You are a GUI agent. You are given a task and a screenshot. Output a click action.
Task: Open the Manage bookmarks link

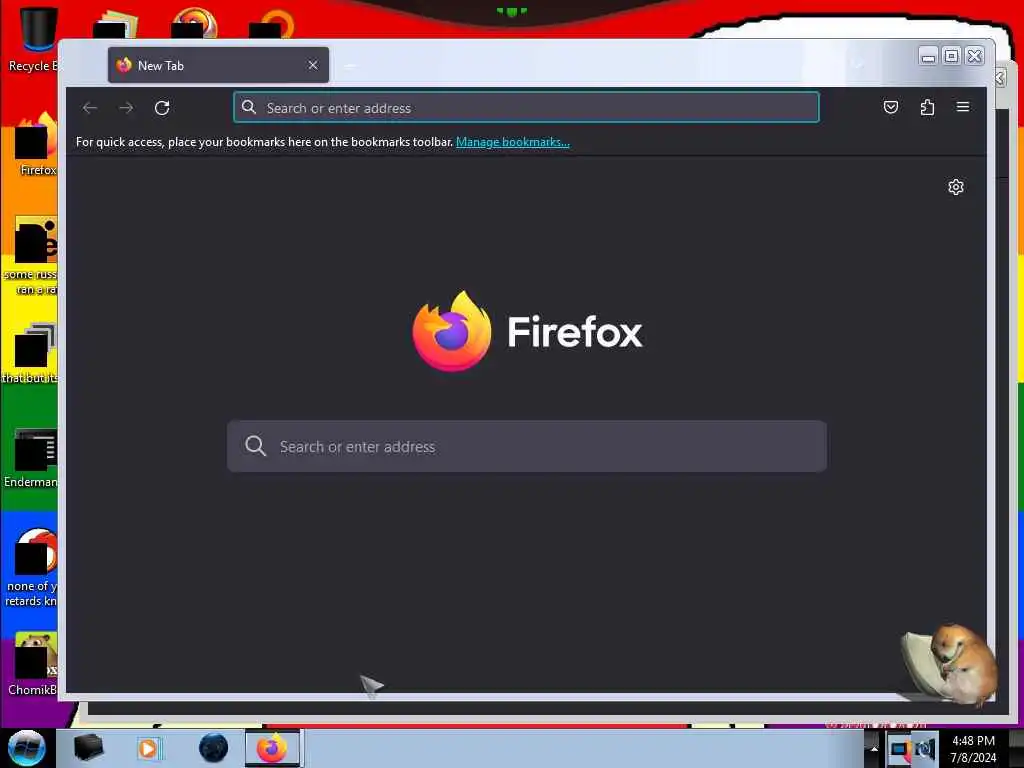coord(513,142)
